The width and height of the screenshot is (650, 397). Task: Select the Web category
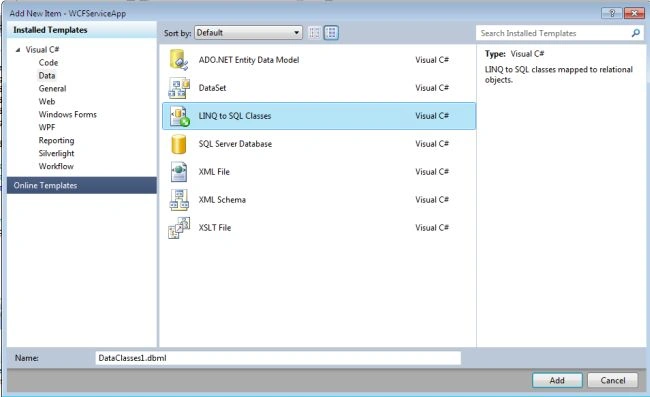(x=47, y=102)
